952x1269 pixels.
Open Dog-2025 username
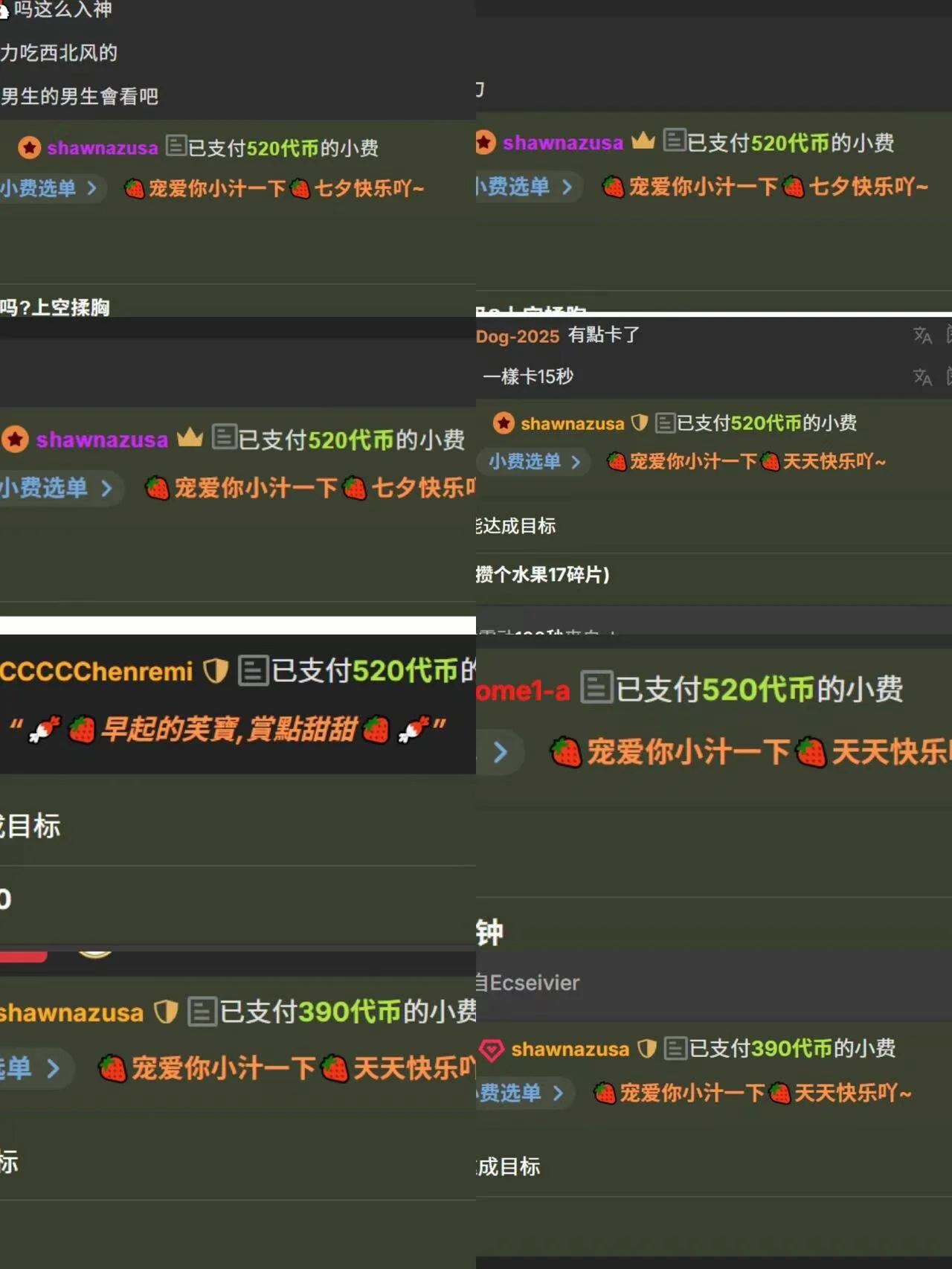click(518, 336)
